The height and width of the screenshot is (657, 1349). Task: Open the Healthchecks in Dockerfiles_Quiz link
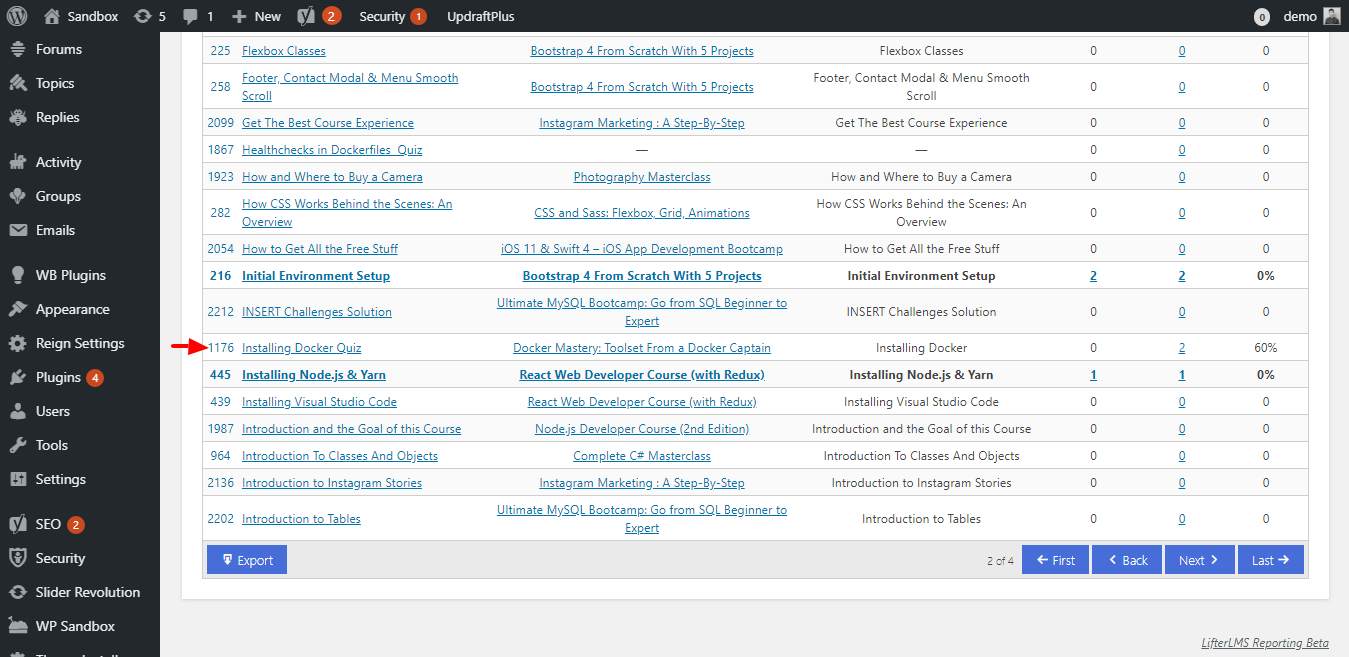tap(332, 150)
